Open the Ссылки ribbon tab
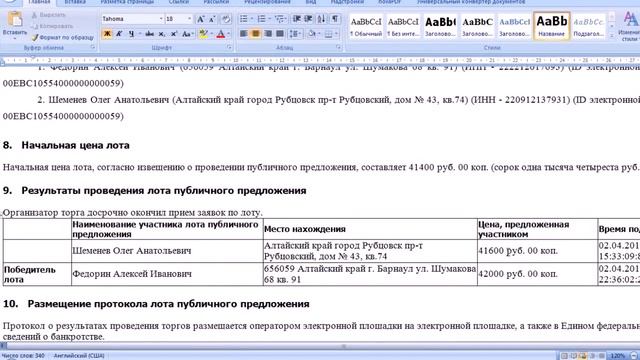This screenshot has height=360, width=640. tap(179, 2)
